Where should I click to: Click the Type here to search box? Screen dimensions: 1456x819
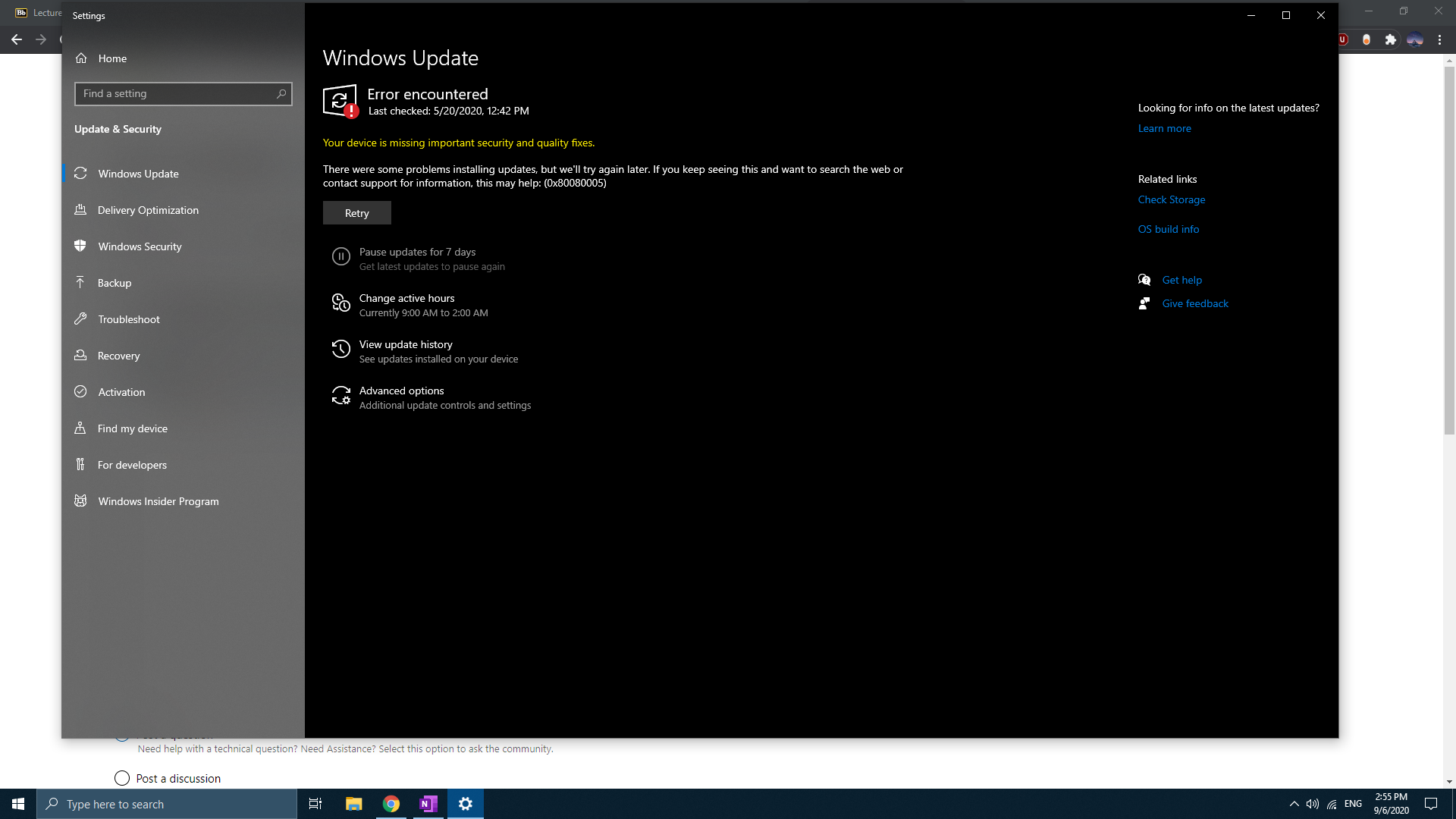[x=167, y=804]
